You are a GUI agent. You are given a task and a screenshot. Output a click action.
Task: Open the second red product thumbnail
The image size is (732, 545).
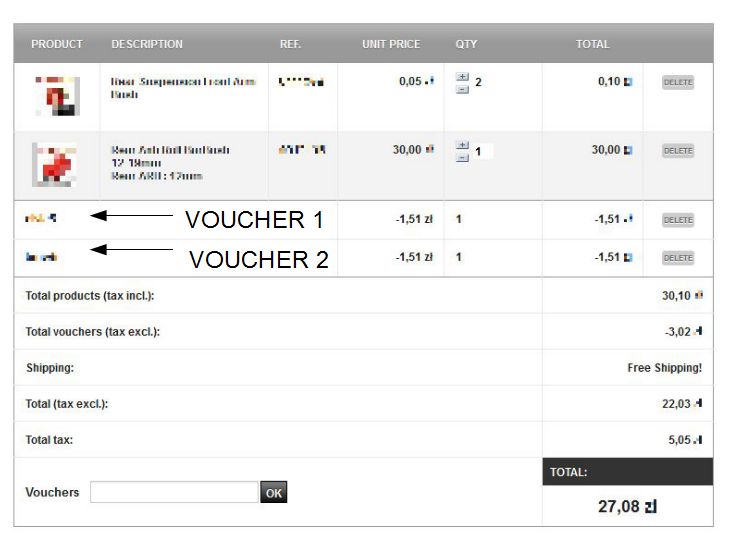click(x=55, y=164)
